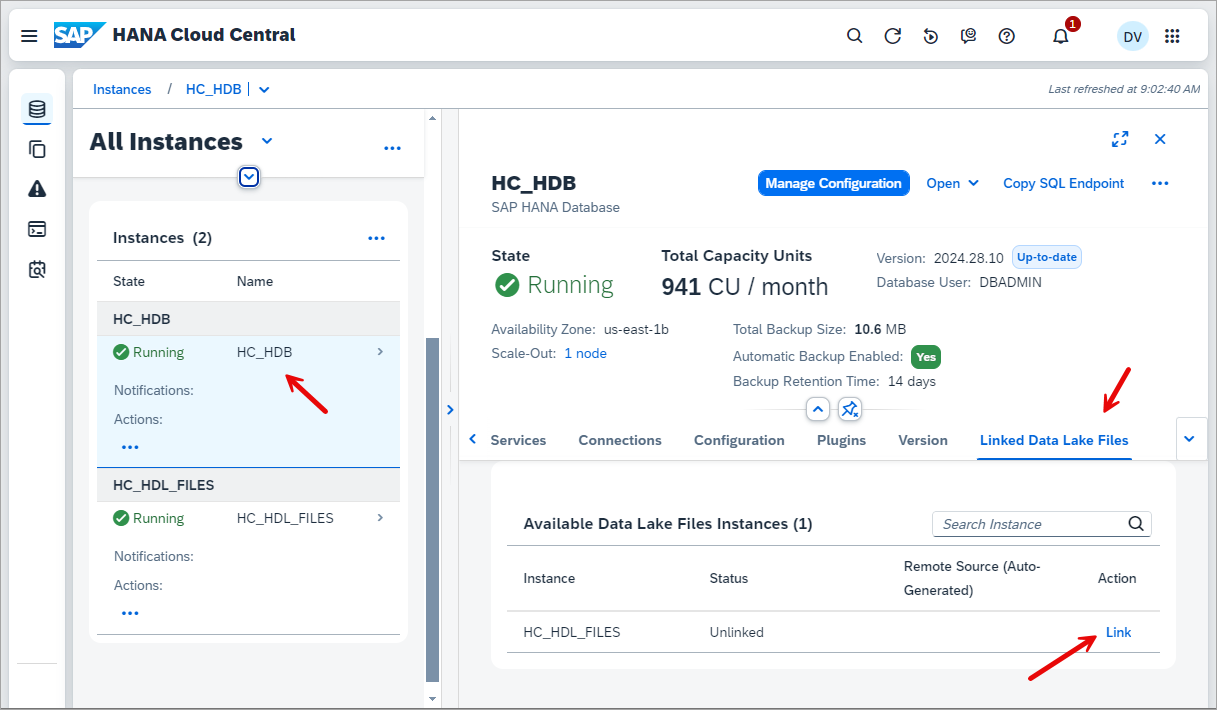Viewport: 1217px width, 710px height.
Task: Switch to the Services tab
Action: 518,440
